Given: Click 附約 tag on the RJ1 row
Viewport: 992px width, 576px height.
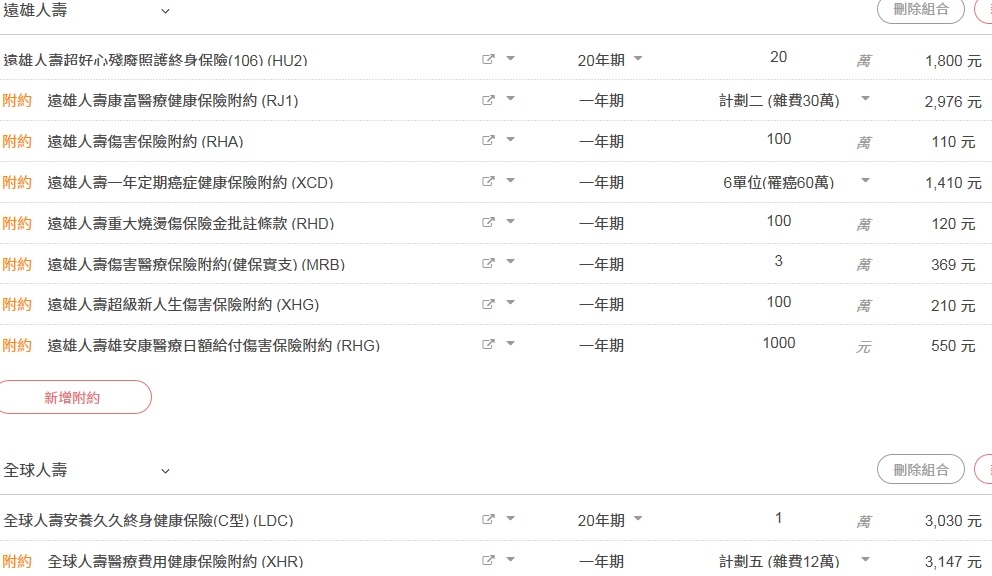Looking at the screenshot, I should tap(17, 101).
